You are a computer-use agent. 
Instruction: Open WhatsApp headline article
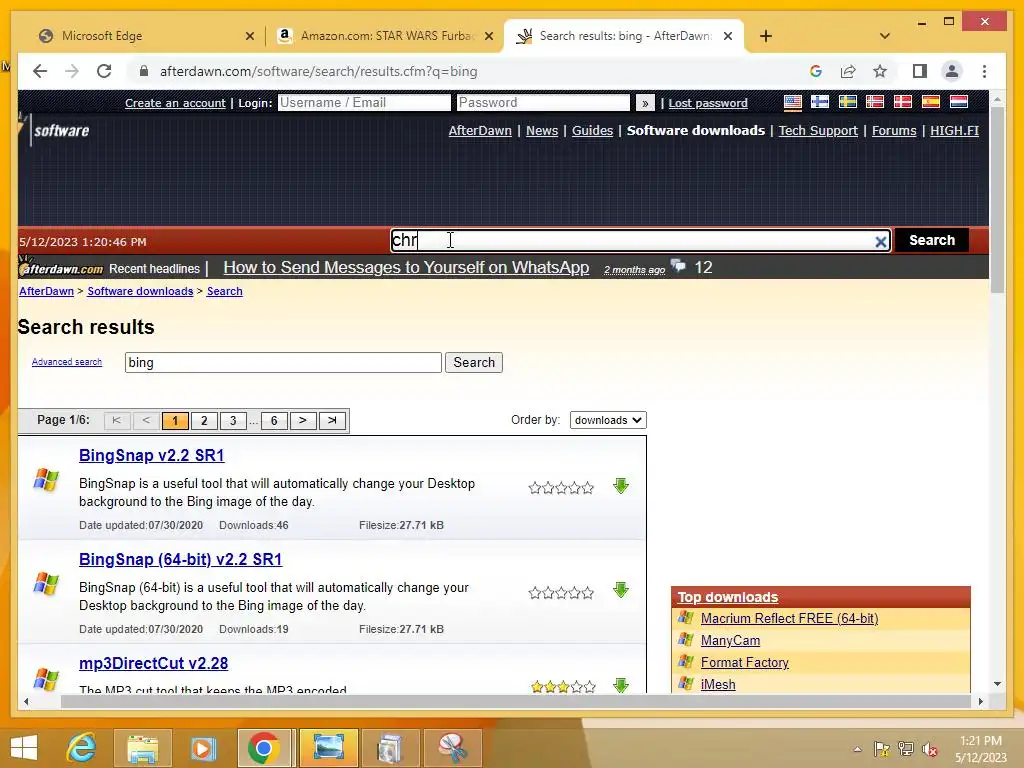406,268
